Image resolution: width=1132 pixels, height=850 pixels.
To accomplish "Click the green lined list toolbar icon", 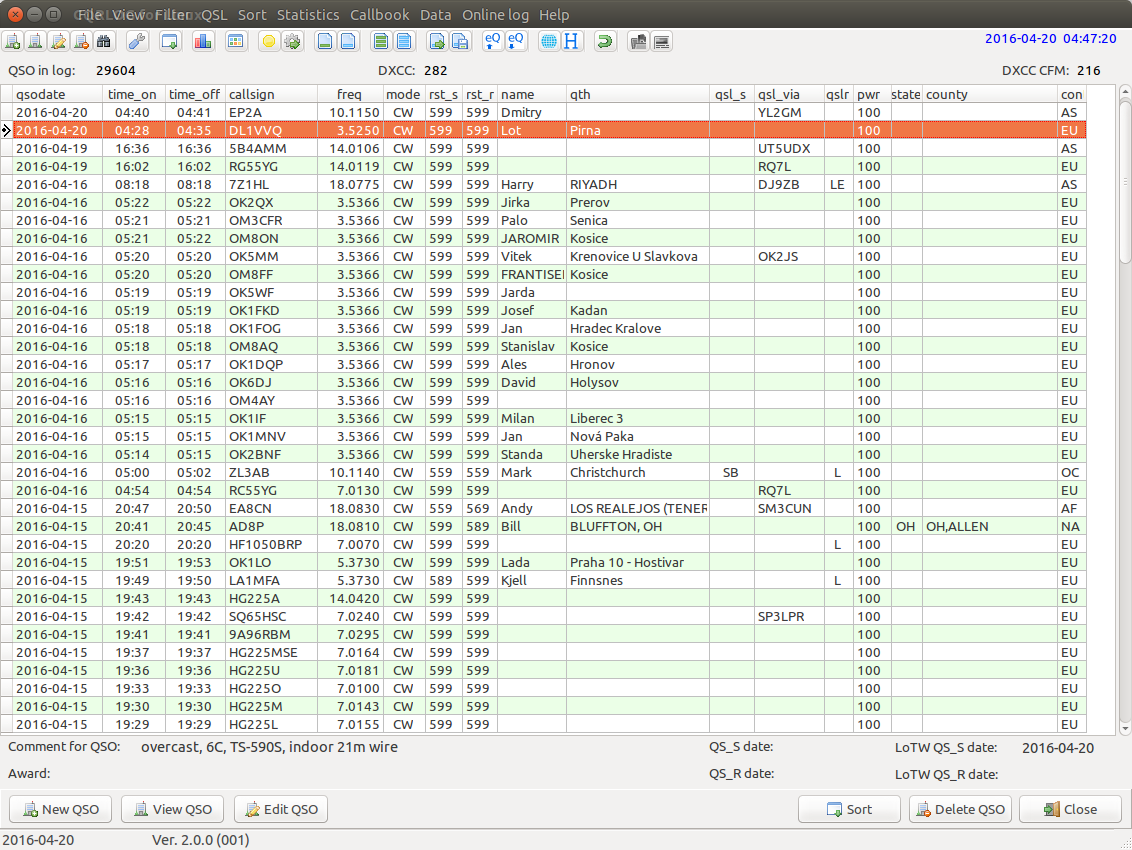I will coord(380,41).
